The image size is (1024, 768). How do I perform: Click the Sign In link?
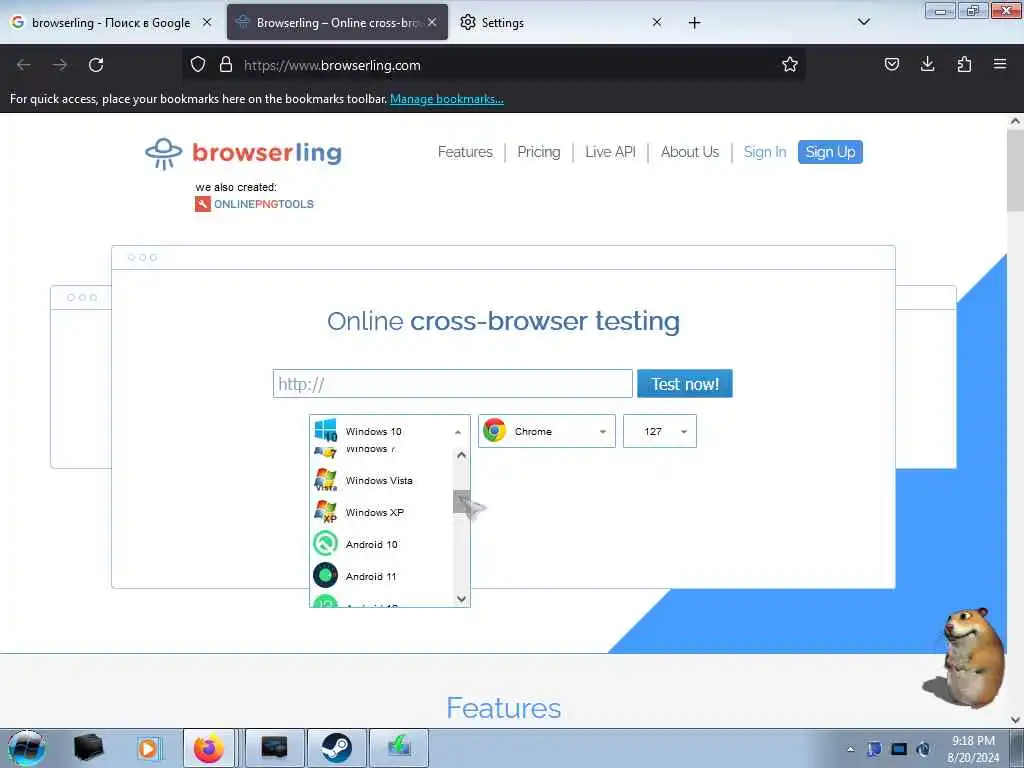(765, 152)
